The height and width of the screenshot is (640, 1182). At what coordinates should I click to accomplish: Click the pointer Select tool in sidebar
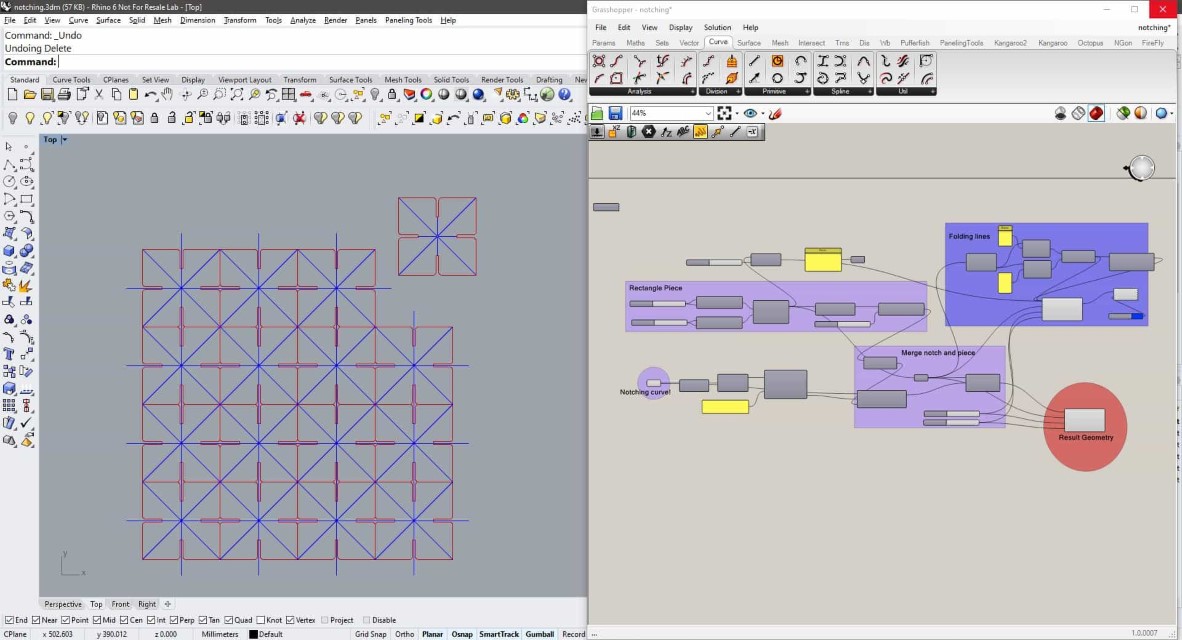(9, 146)
